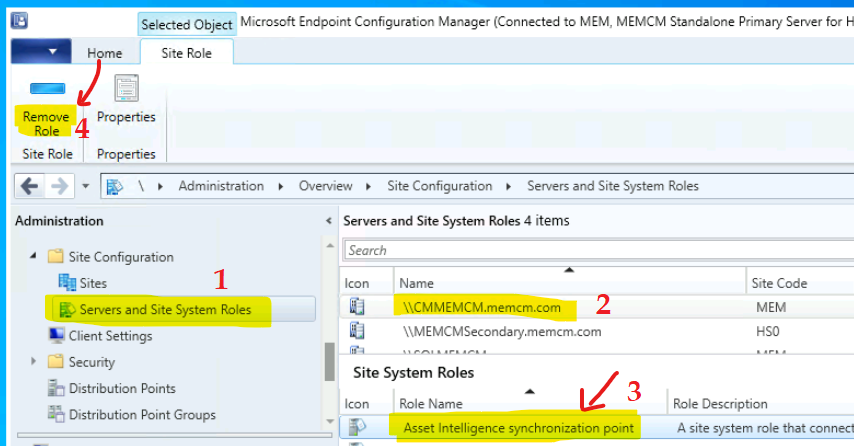Screen dimensions: 854x446
Task: Sort roles by Role Name column
Action: point(529,404)
